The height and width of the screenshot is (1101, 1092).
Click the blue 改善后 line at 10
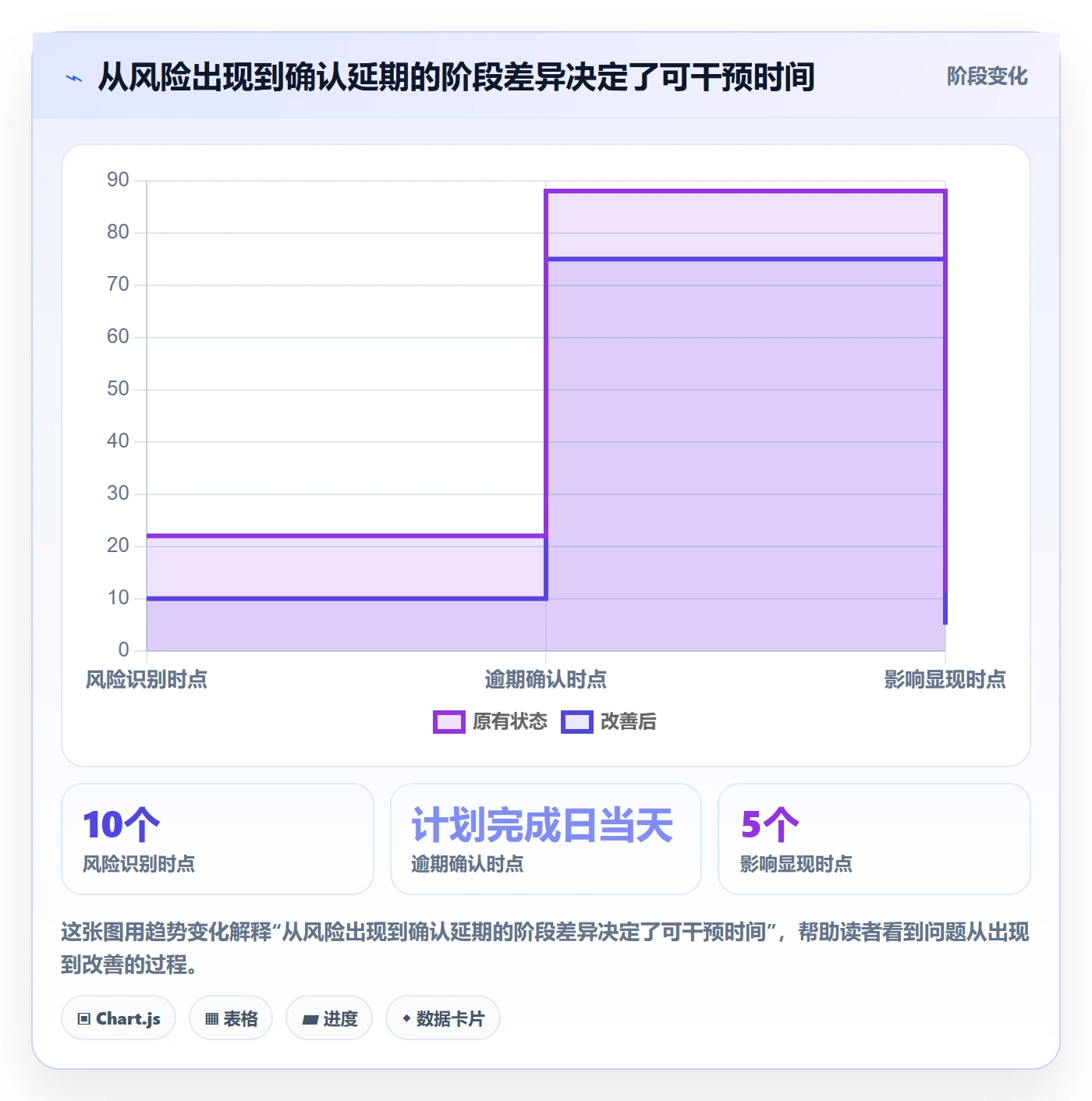[x=346, y=599]
